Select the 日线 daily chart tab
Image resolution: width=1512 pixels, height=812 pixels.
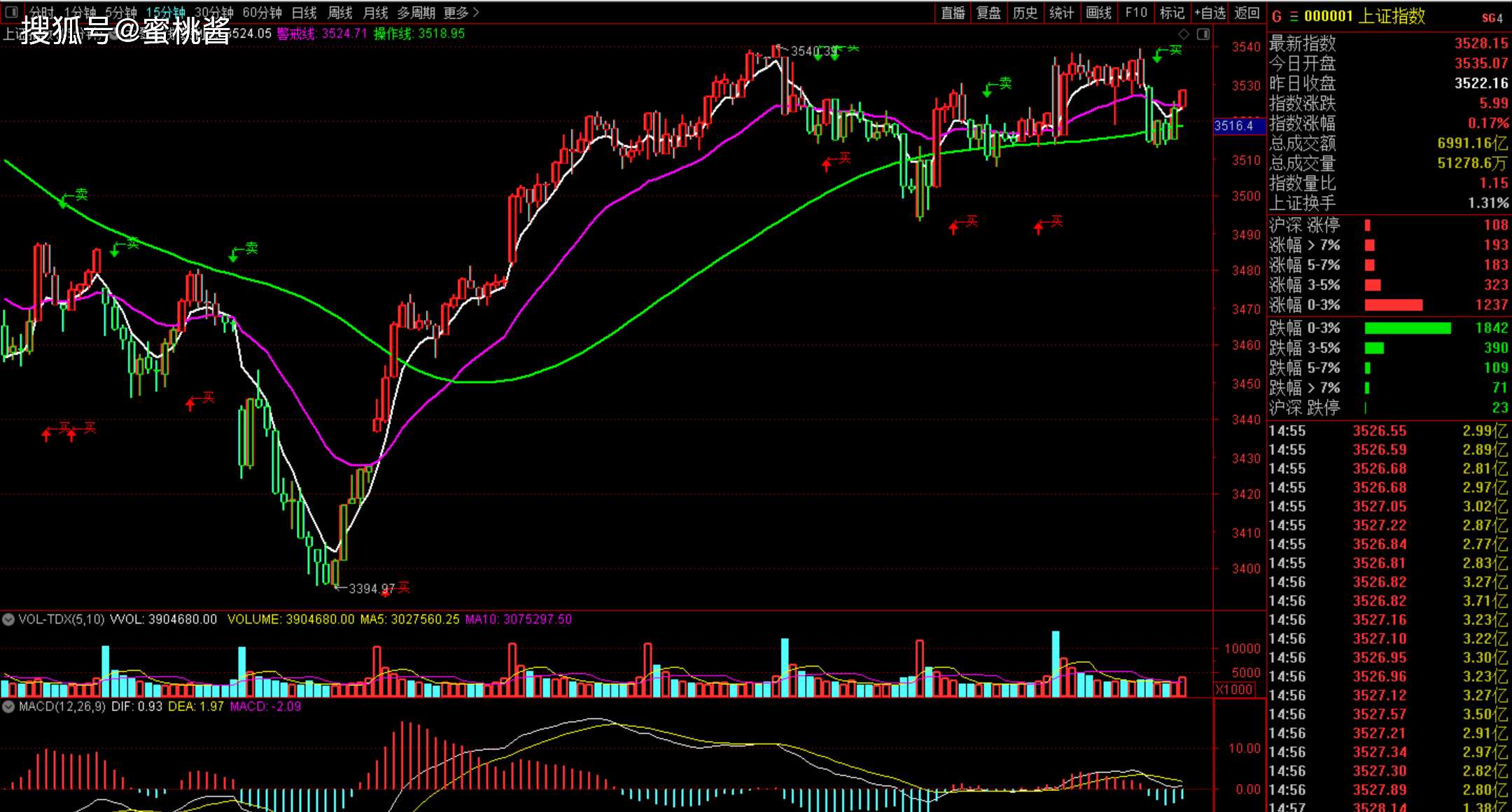(x=304, y=13)
